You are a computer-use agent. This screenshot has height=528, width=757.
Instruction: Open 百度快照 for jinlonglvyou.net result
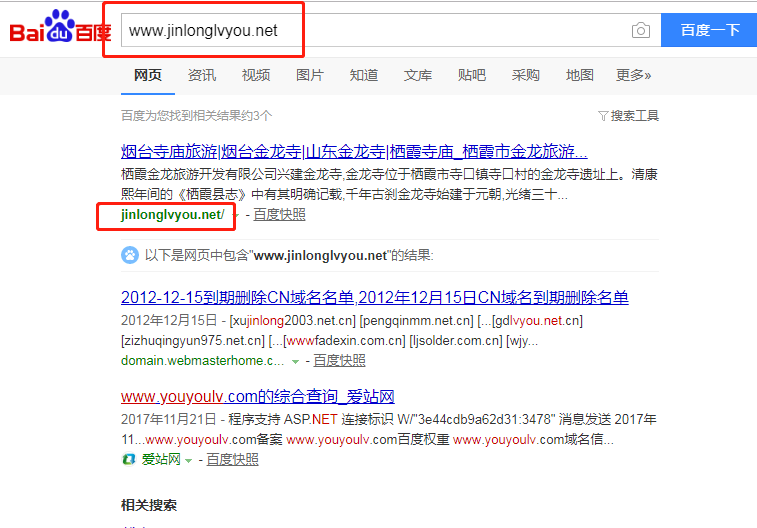[280, 215]
